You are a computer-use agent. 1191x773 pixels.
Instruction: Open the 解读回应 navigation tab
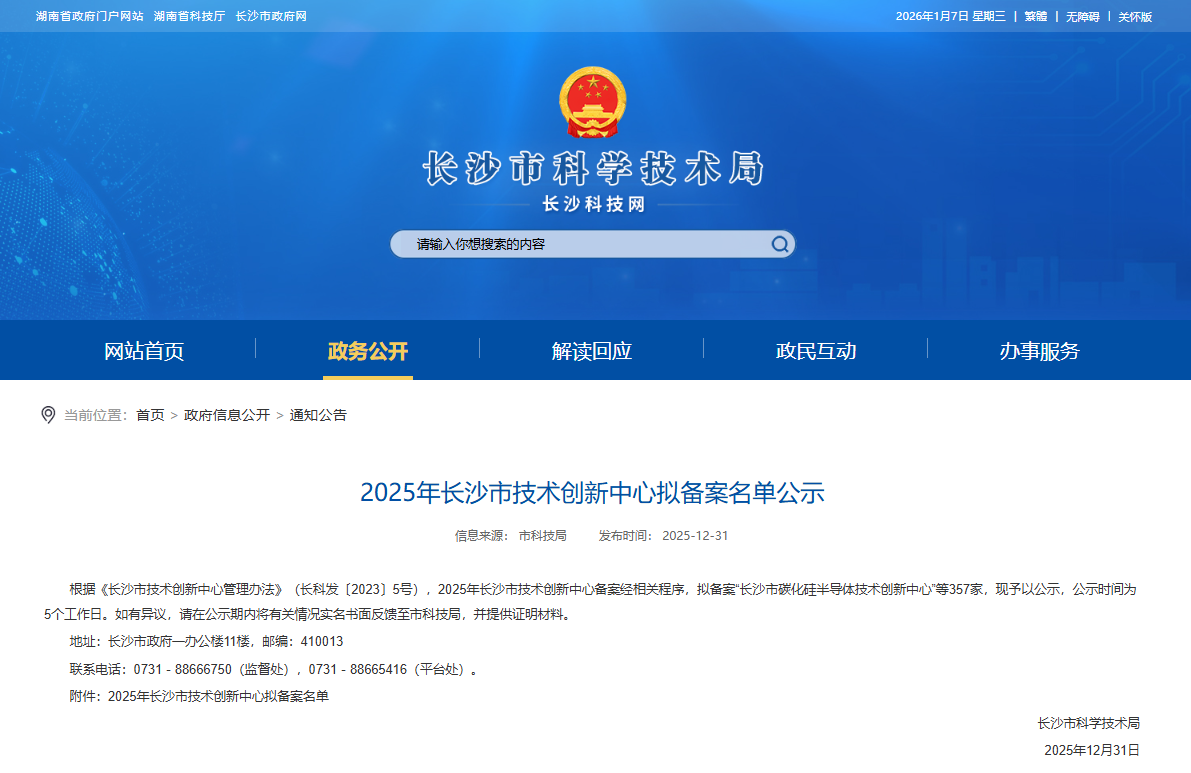592,351
